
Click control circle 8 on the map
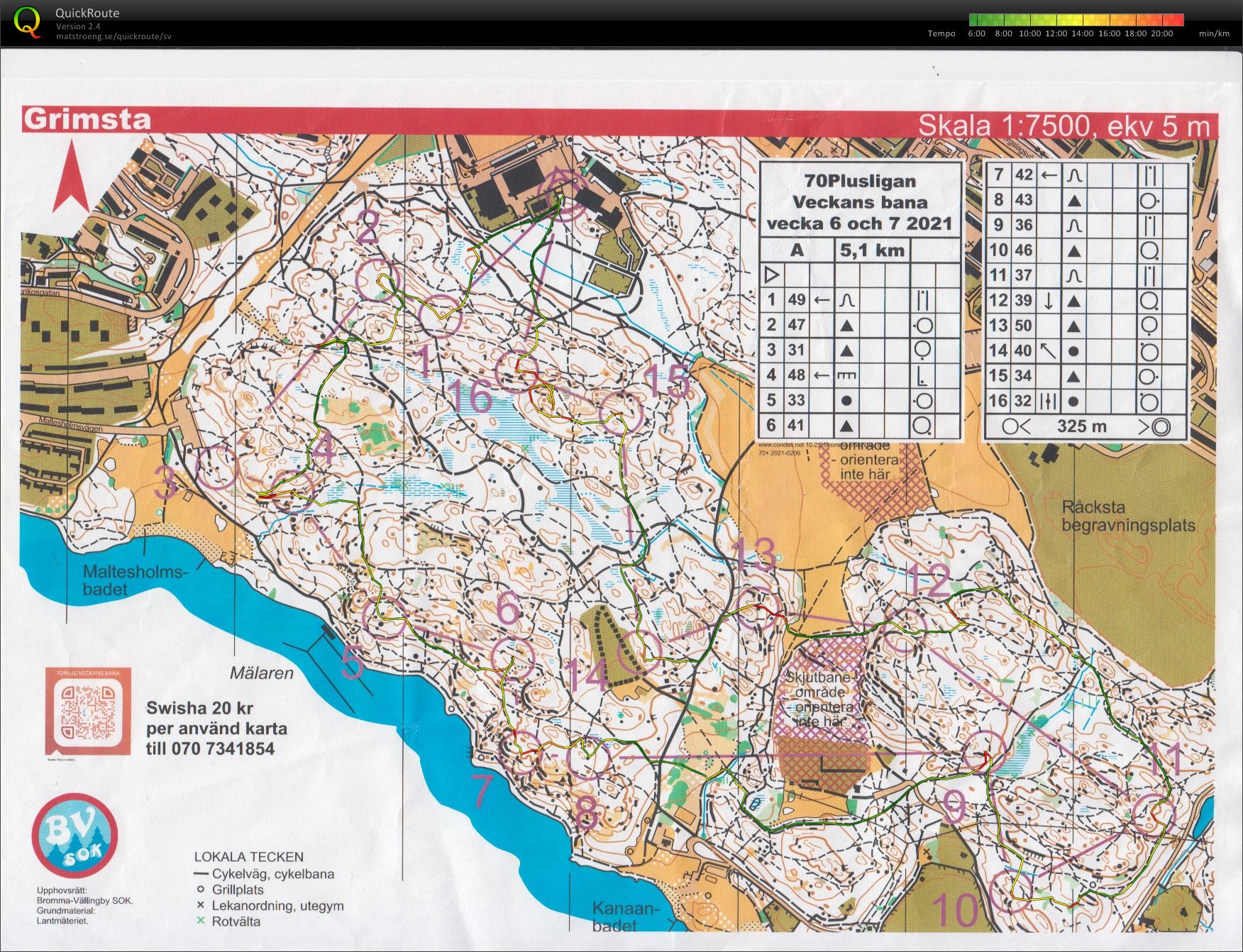point(590,758)
